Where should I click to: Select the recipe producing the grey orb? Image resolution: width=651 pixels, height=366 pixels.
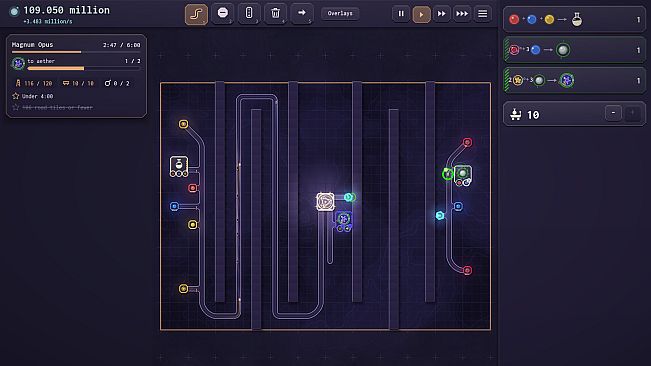pos(574,50)
